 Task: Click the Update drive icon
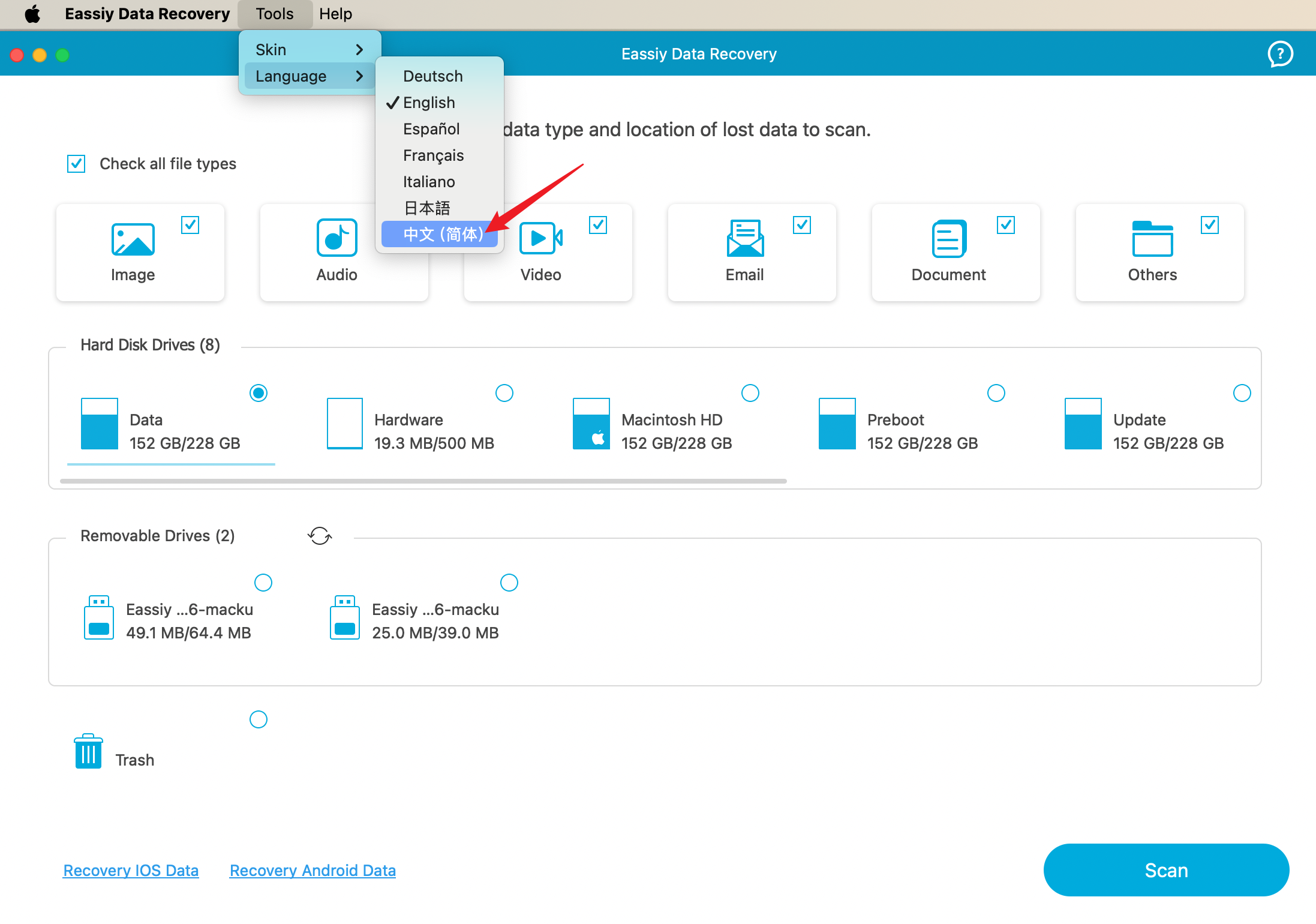[x=1083, y=424]
